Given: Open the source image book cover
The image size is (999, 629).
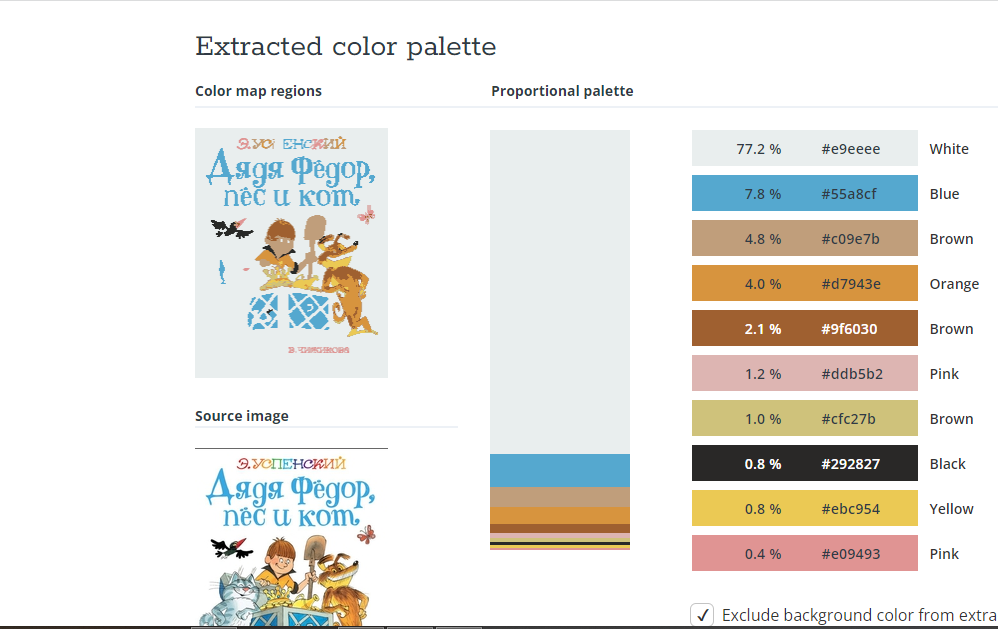Looking at the screenshot, I should (x=291, y=537).
